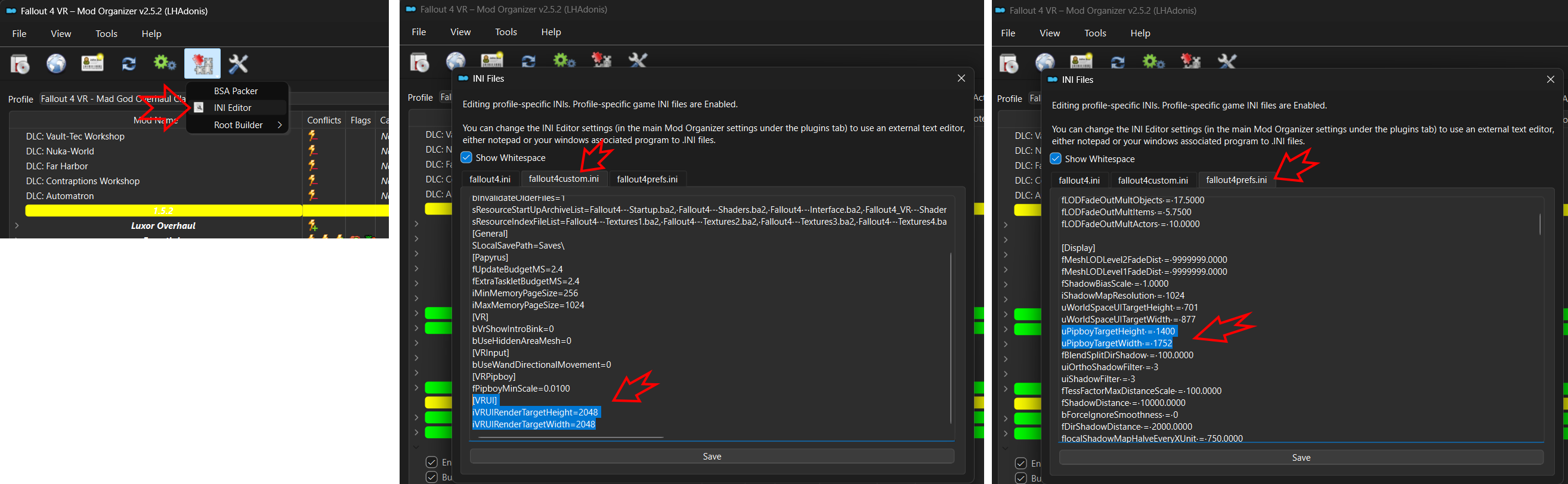This screenshot has height=484, width=1568.
Task: Click the profile ID card icon in leftmost toolbar
Action: click(92, 64)
